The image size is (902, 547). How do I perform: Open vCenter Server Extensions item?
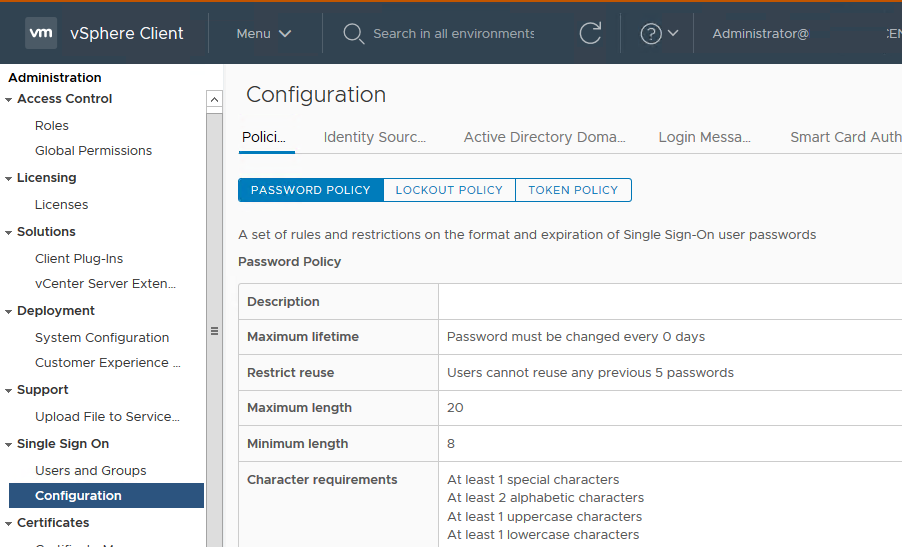(x=105, y=284)
